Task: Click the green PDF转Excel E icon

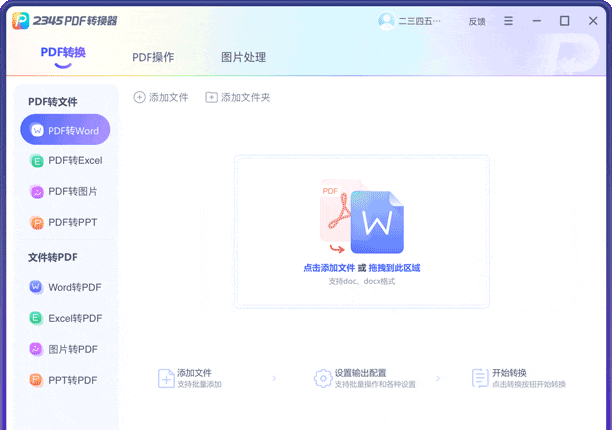Action: 37,161
